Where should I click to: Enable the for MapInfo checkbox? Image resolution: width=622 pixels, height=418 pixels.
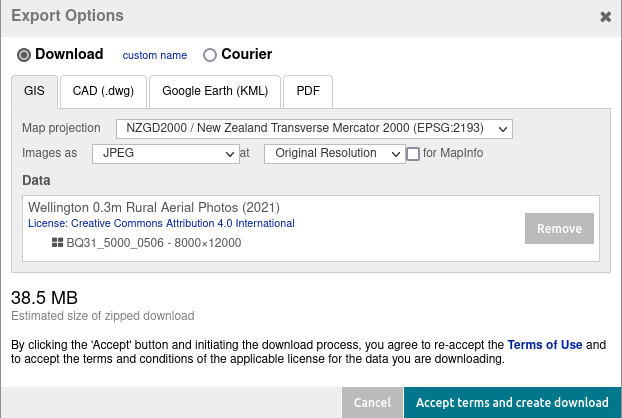pyautogui.click(x=413, y=154)
